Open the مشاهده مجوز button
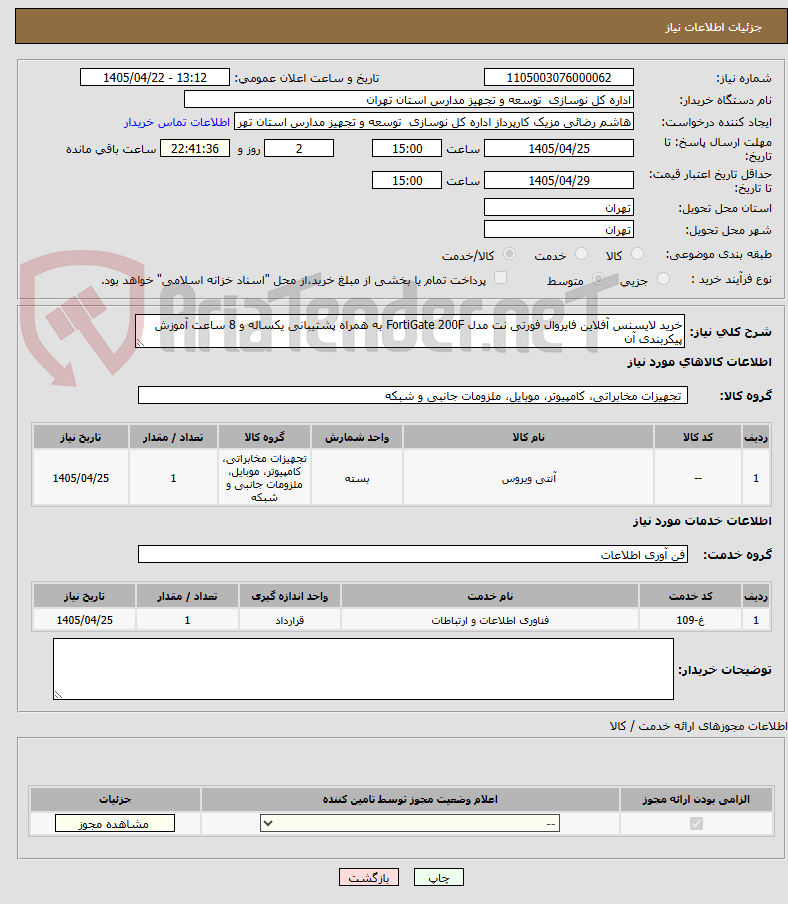 point(115,824)
